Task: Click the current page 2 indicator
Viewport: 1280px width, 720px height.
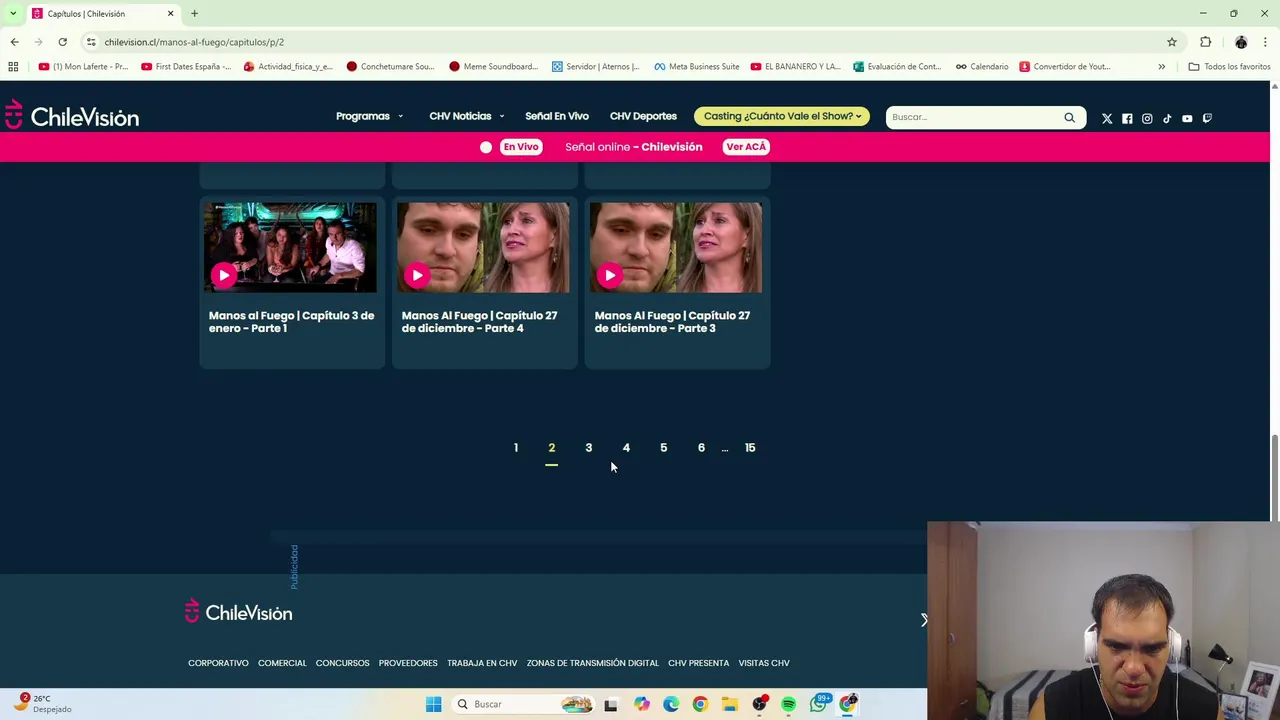Action: coord(551,448)
